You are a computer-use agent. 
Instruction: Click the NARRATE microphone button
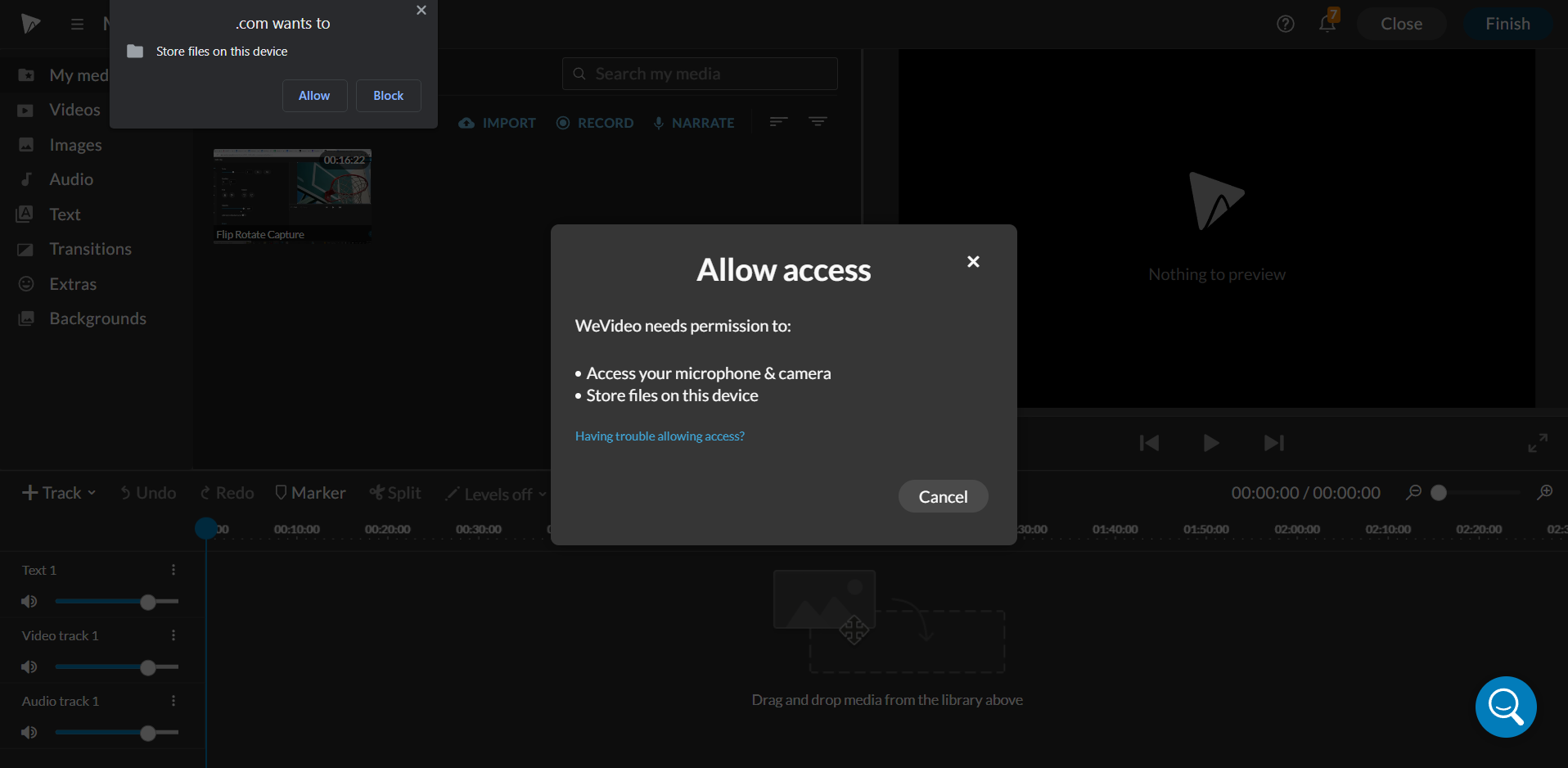[x=694, y=123]
